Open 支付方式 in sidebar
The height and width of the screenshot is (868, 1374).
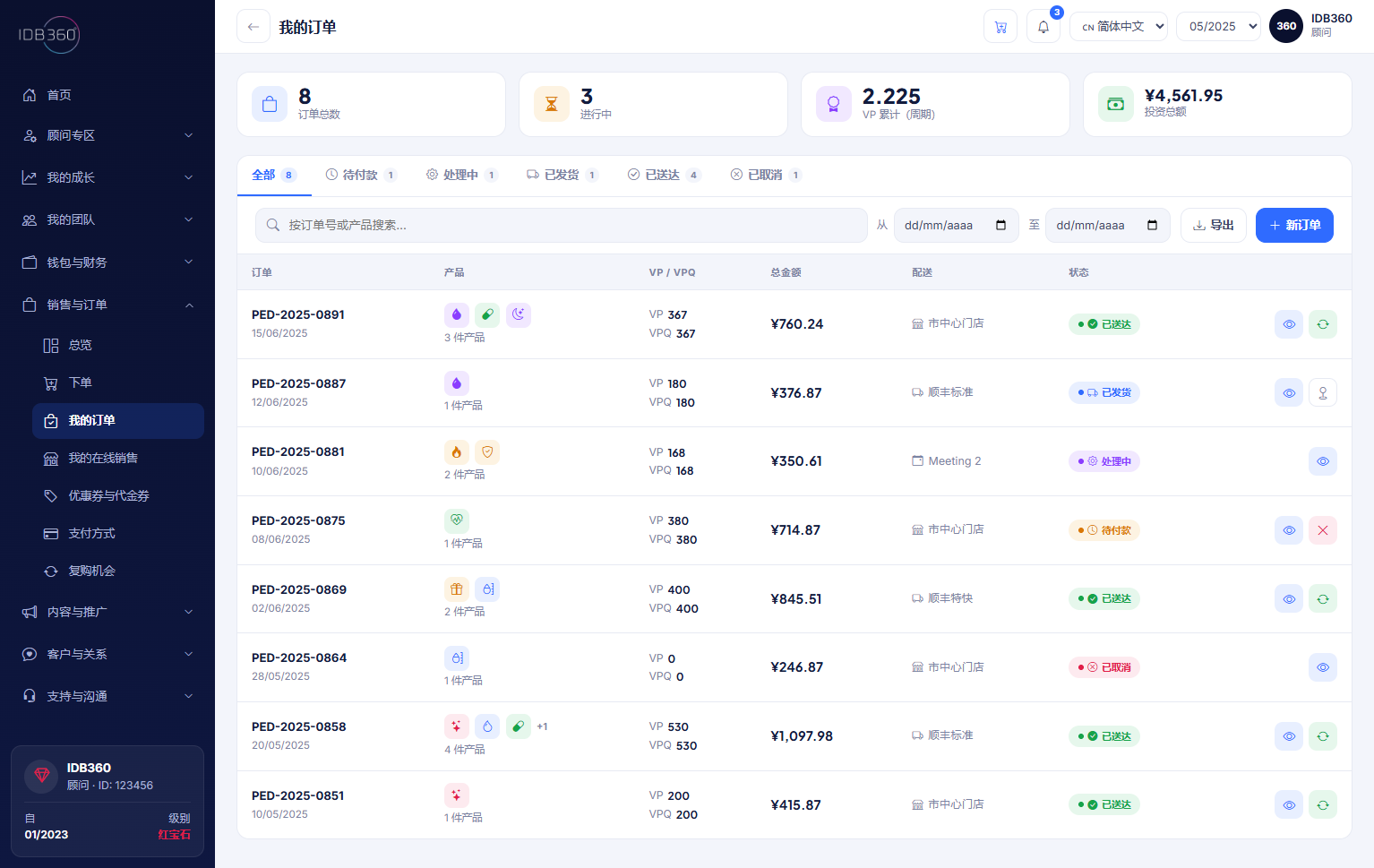click(x=118, y=533)
